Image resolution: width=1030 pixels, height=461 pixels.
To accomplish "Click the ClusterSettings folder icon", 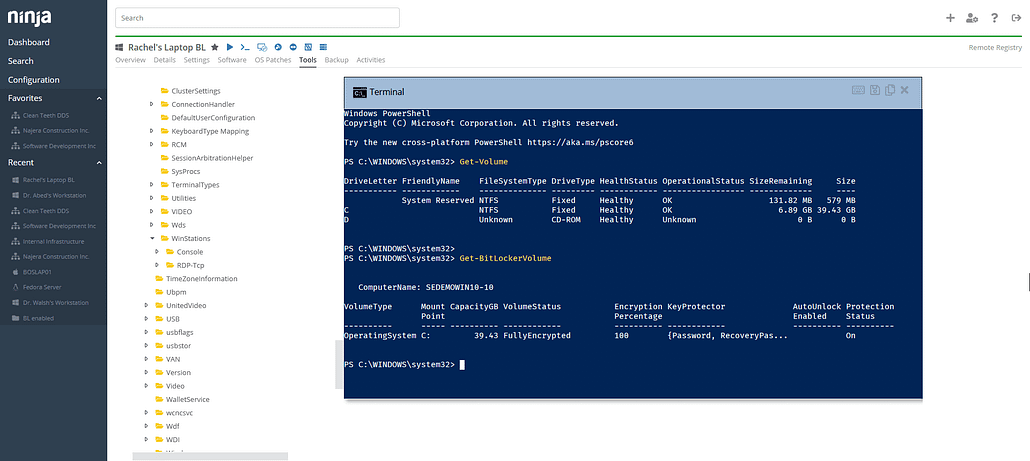I will tap(165, 91).
